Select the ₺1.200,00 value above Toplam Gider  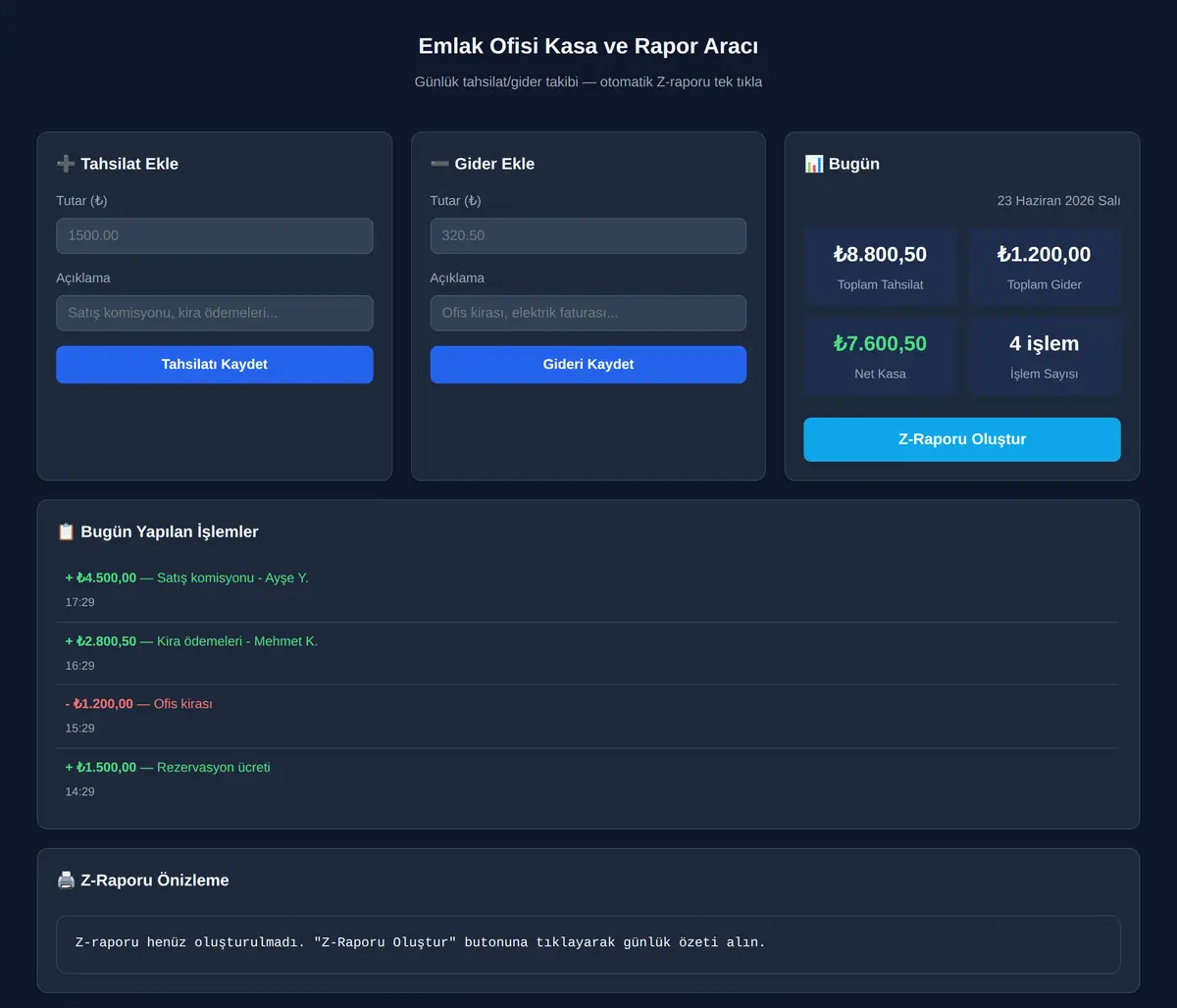tap(1044, 255)
